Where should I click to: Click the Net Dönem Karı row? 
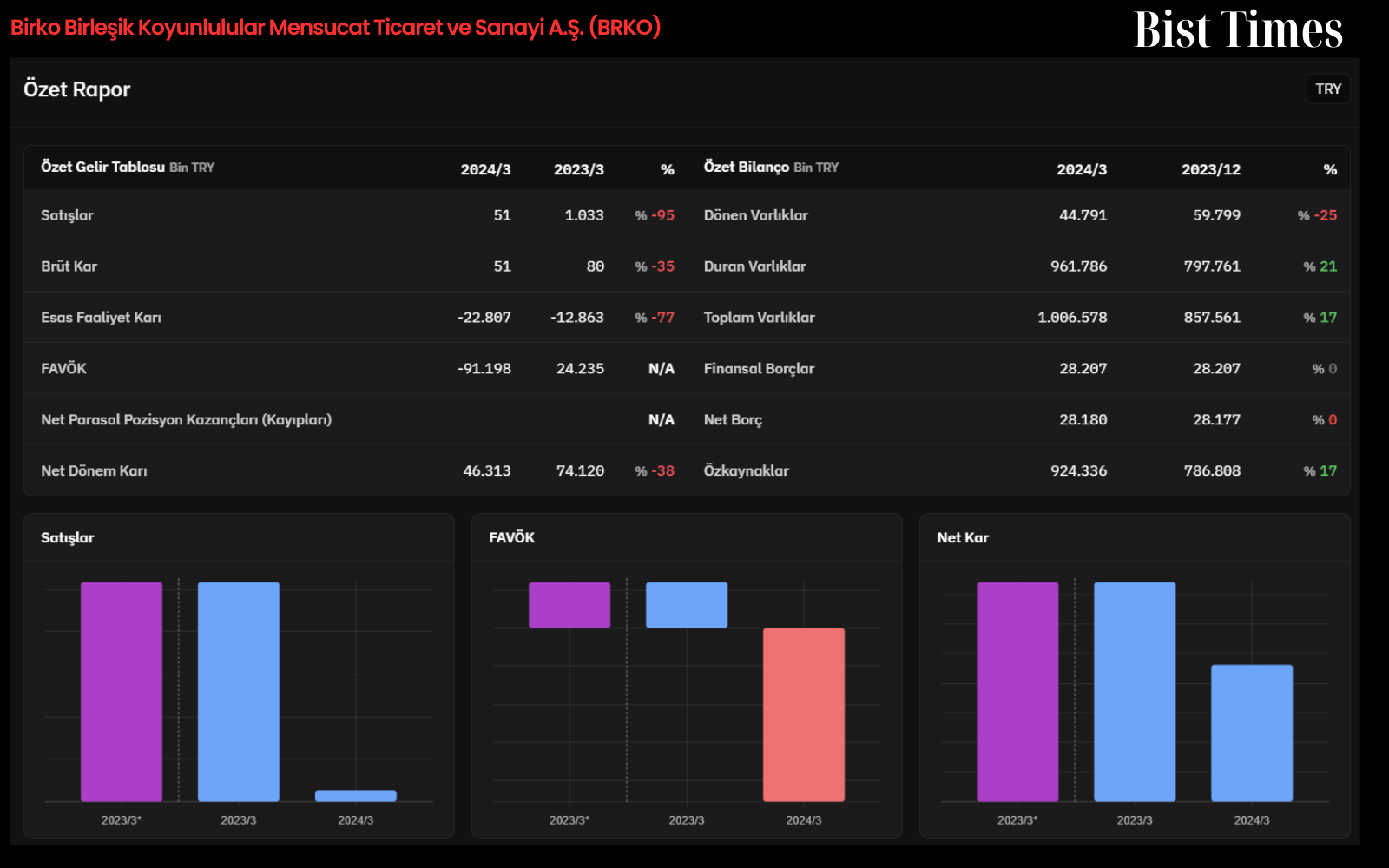(357, 470)
